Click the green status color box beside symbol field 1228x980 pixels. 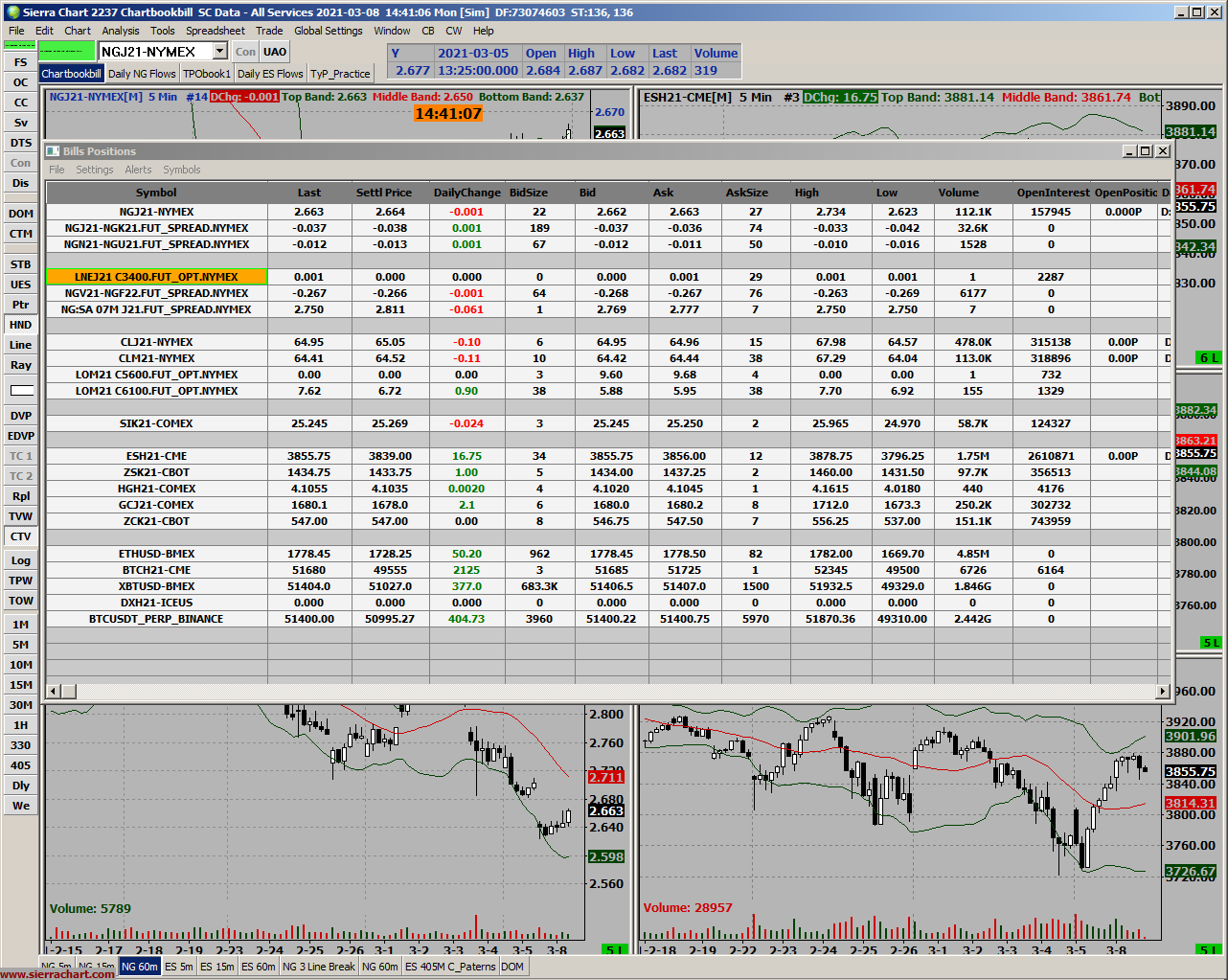click(67, 52)
